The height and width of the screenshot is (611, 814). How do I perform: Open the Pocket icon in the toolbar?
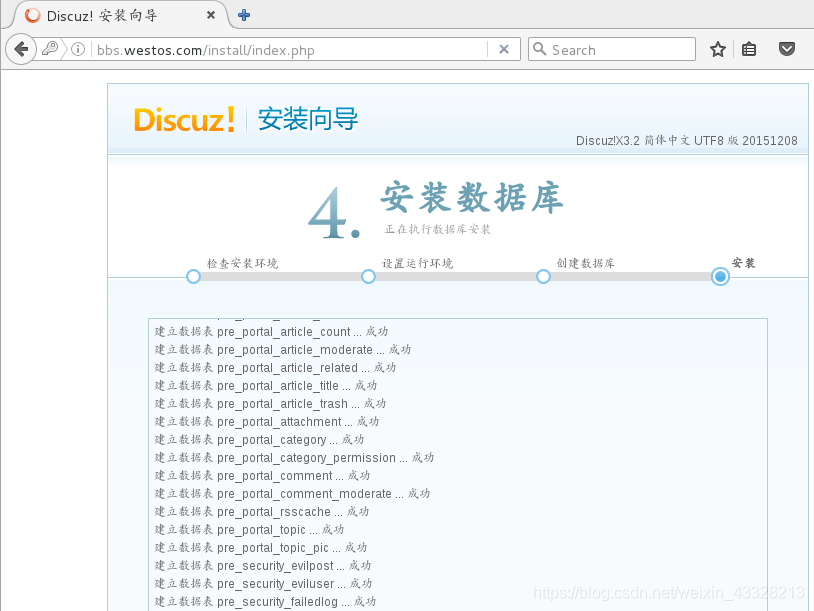787,49
